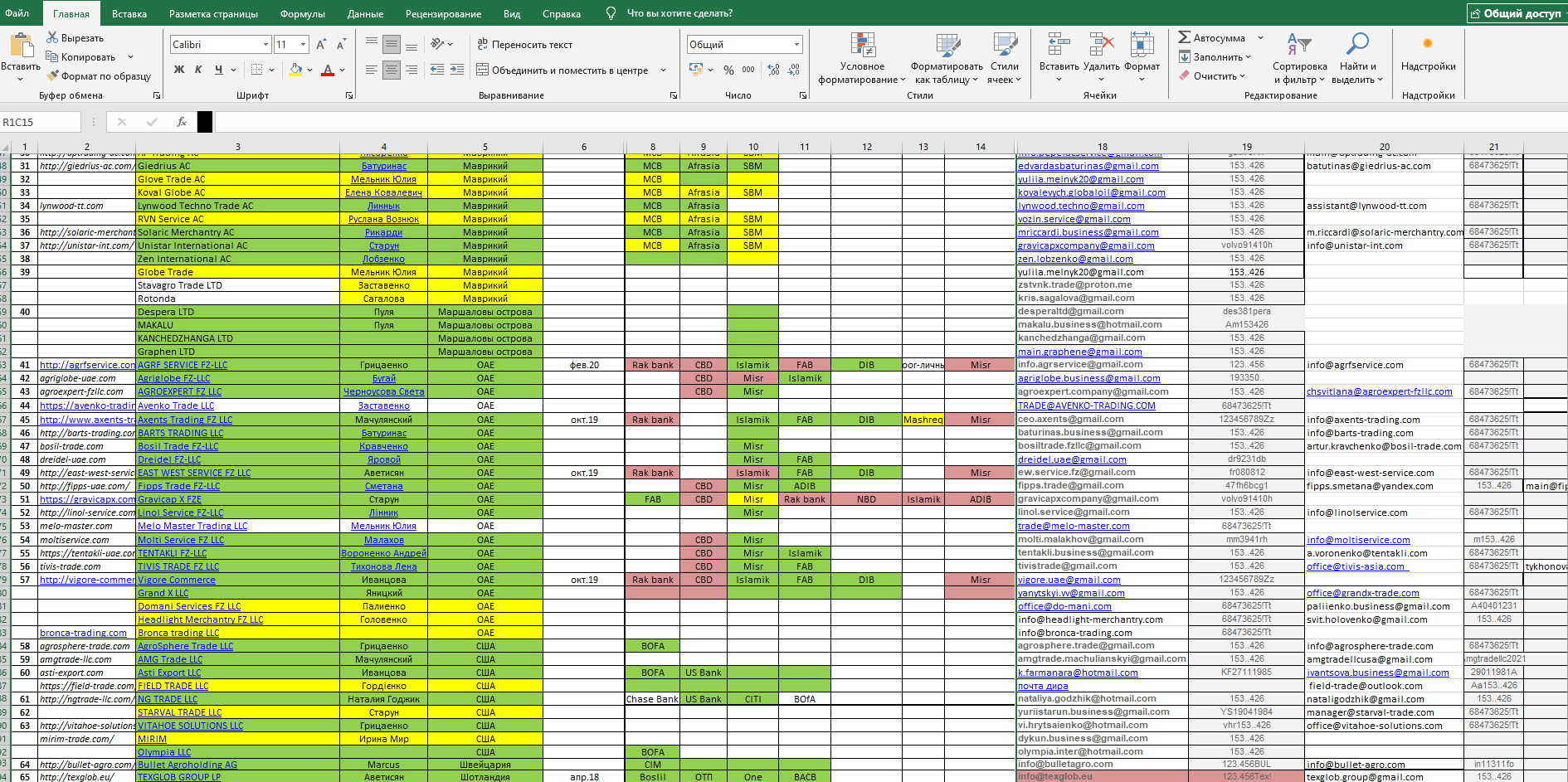This screenshot has width=1568, height=782.
Task: Open Fill (Заполнить) dropdown
Action: pyautogui.click(x=1214, y=57)
